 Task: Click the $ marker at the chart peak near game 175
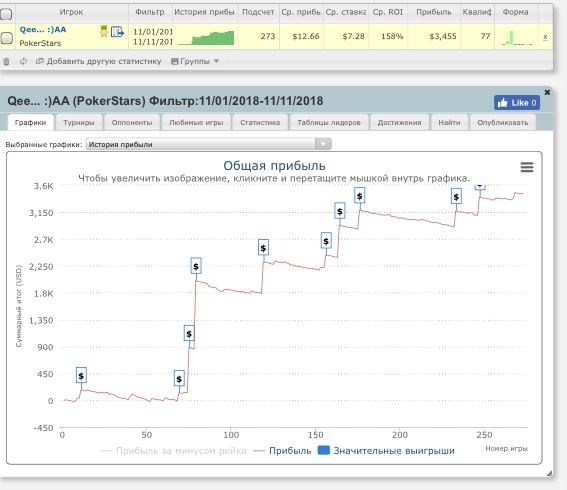359,196
